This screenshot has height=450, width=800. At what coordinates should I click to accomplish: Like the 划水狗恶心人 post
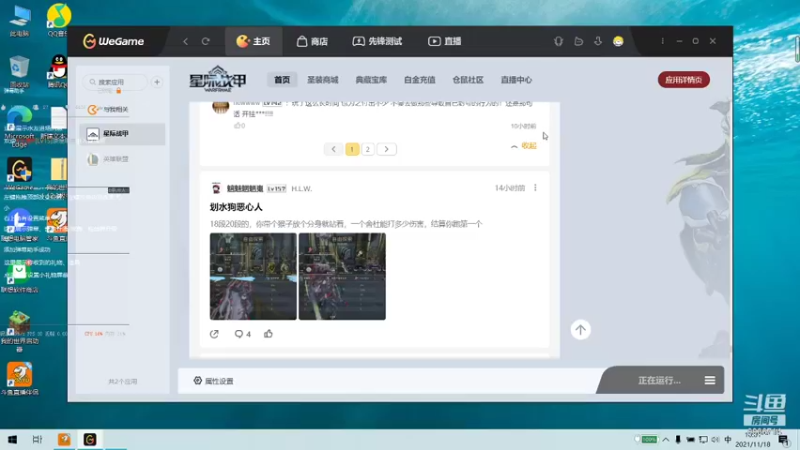[x=268, y=334]
